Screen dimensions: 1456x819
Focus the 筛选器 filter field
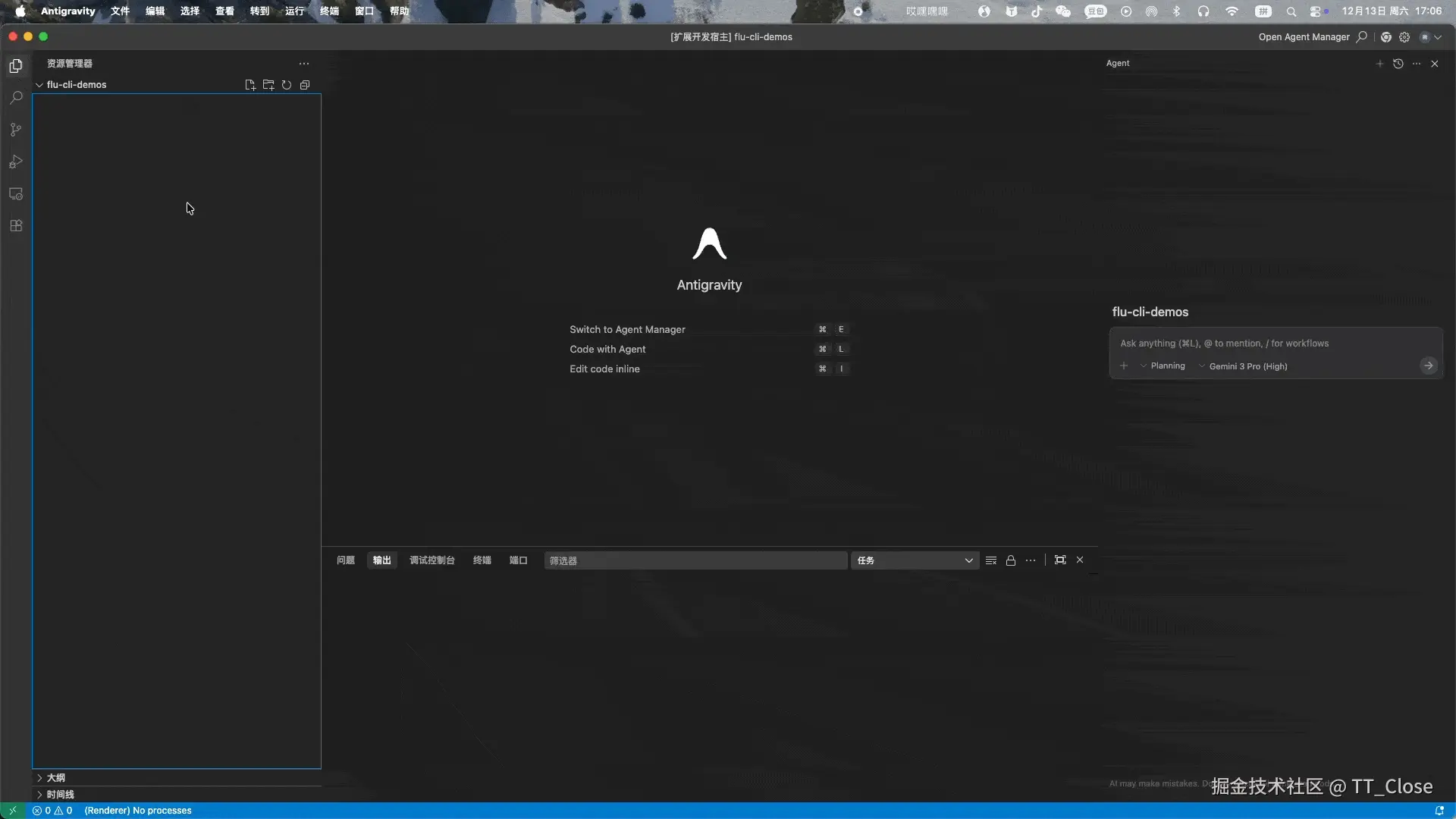coord(695,560)
